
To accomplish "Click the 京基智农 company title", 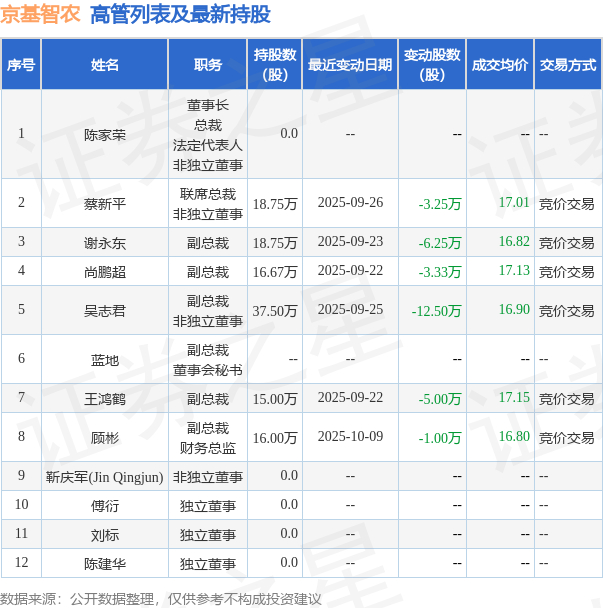I will coord(40,15).
